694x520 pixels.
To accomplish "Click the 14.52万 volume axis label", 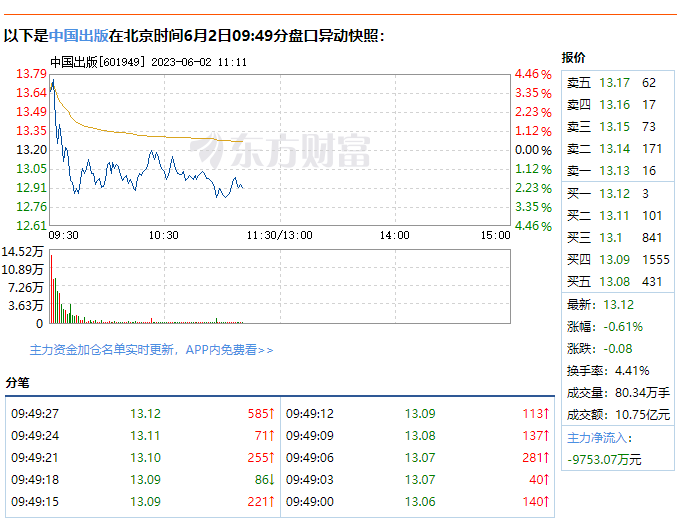I will pos(23,252).
